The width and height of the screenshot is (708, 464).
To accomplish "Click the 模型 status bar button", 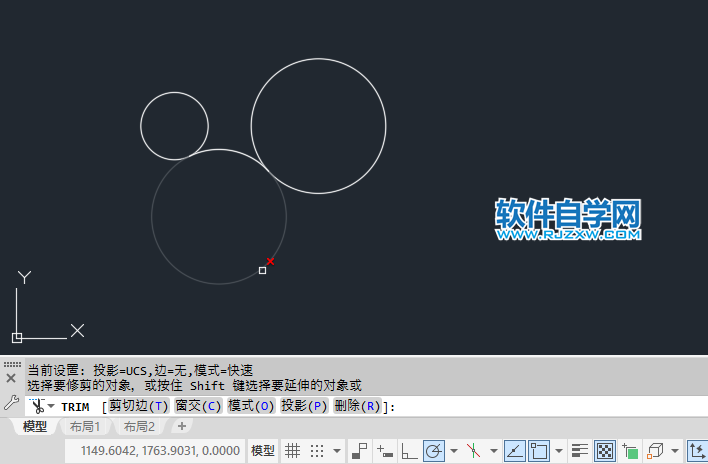I will pyautogui.click(x=263, y=450).
